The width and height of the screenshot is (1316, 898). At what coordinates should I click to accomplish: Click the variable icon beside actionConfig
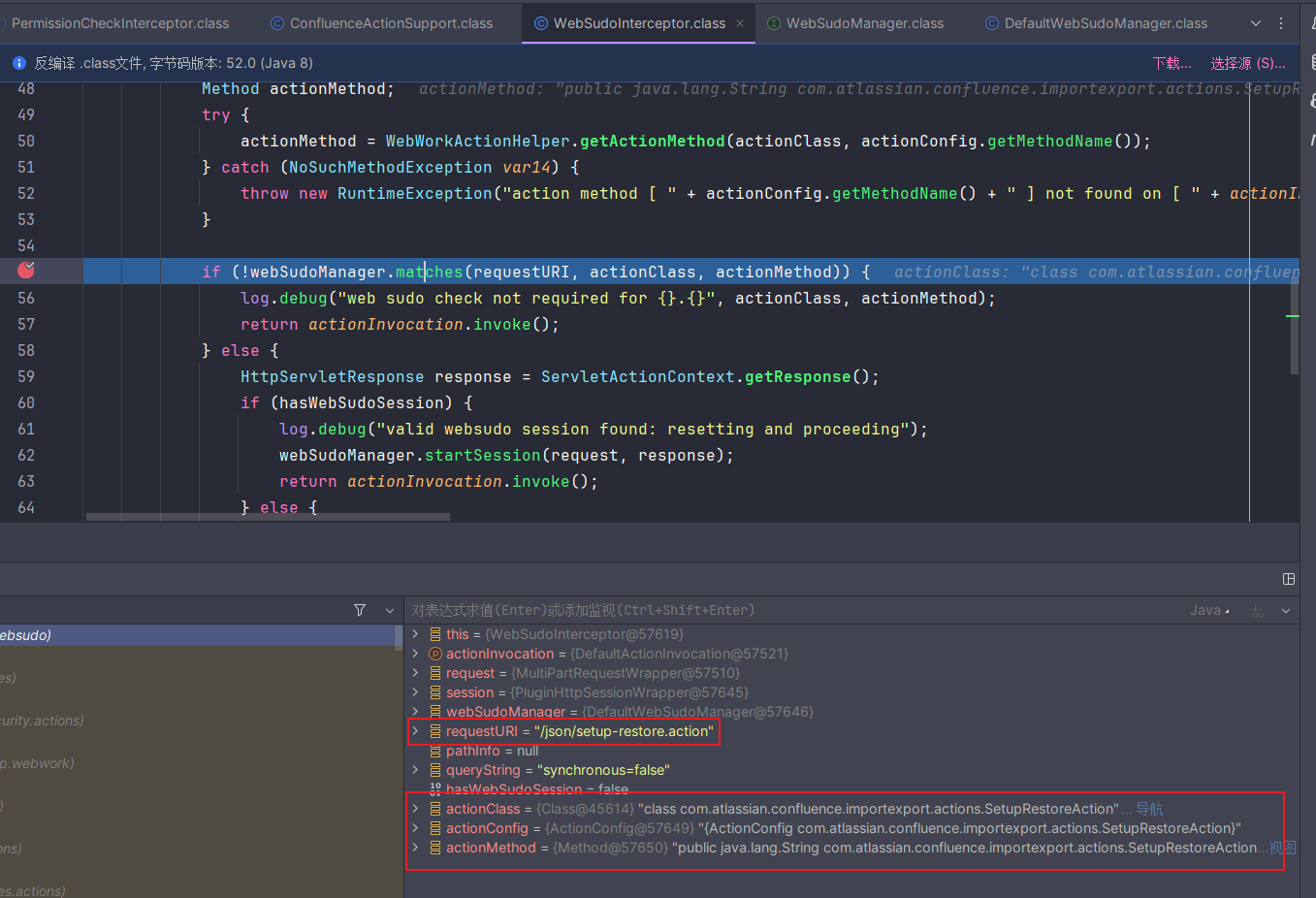pyautogui.click(x=435, y=828)
